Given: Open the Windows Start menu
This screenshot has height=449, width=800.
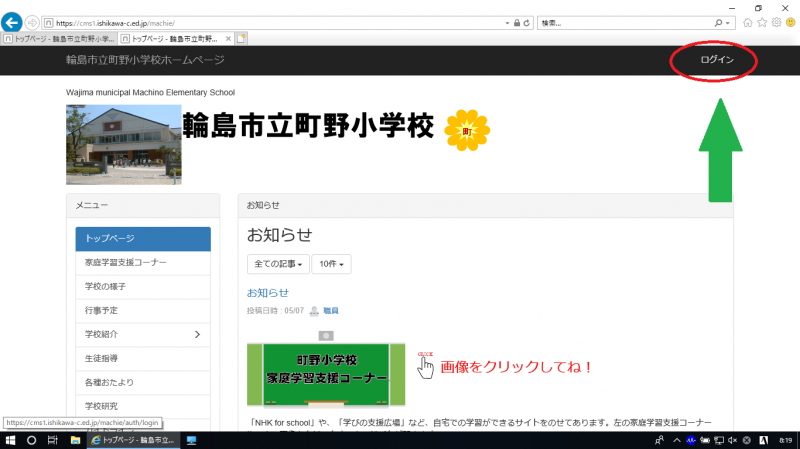Looking at the screenshot, I should tap(9, 440).
